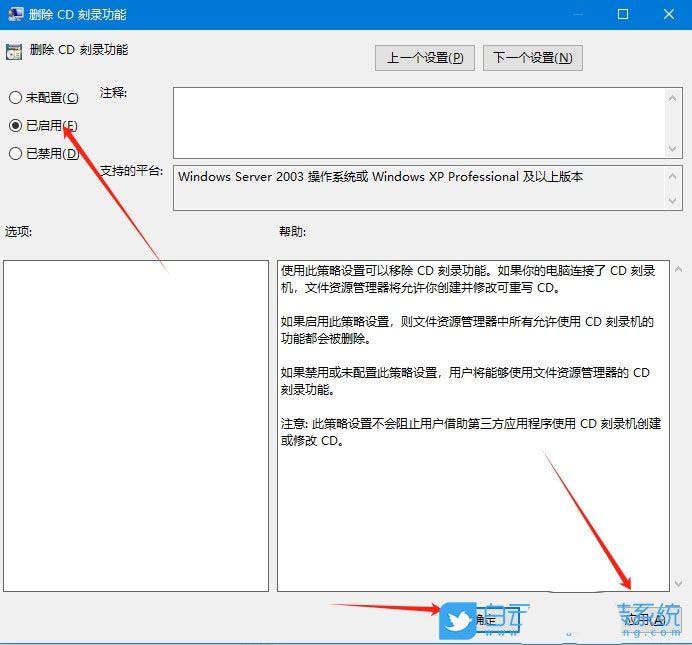The image size is (692, 645).
Task: Click the up arrow in 支持的平台 scrollbar
Action: (673, 175)
